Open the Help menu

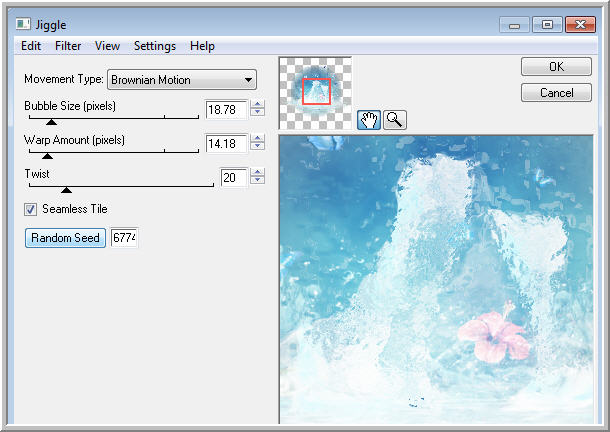point(202,46)
